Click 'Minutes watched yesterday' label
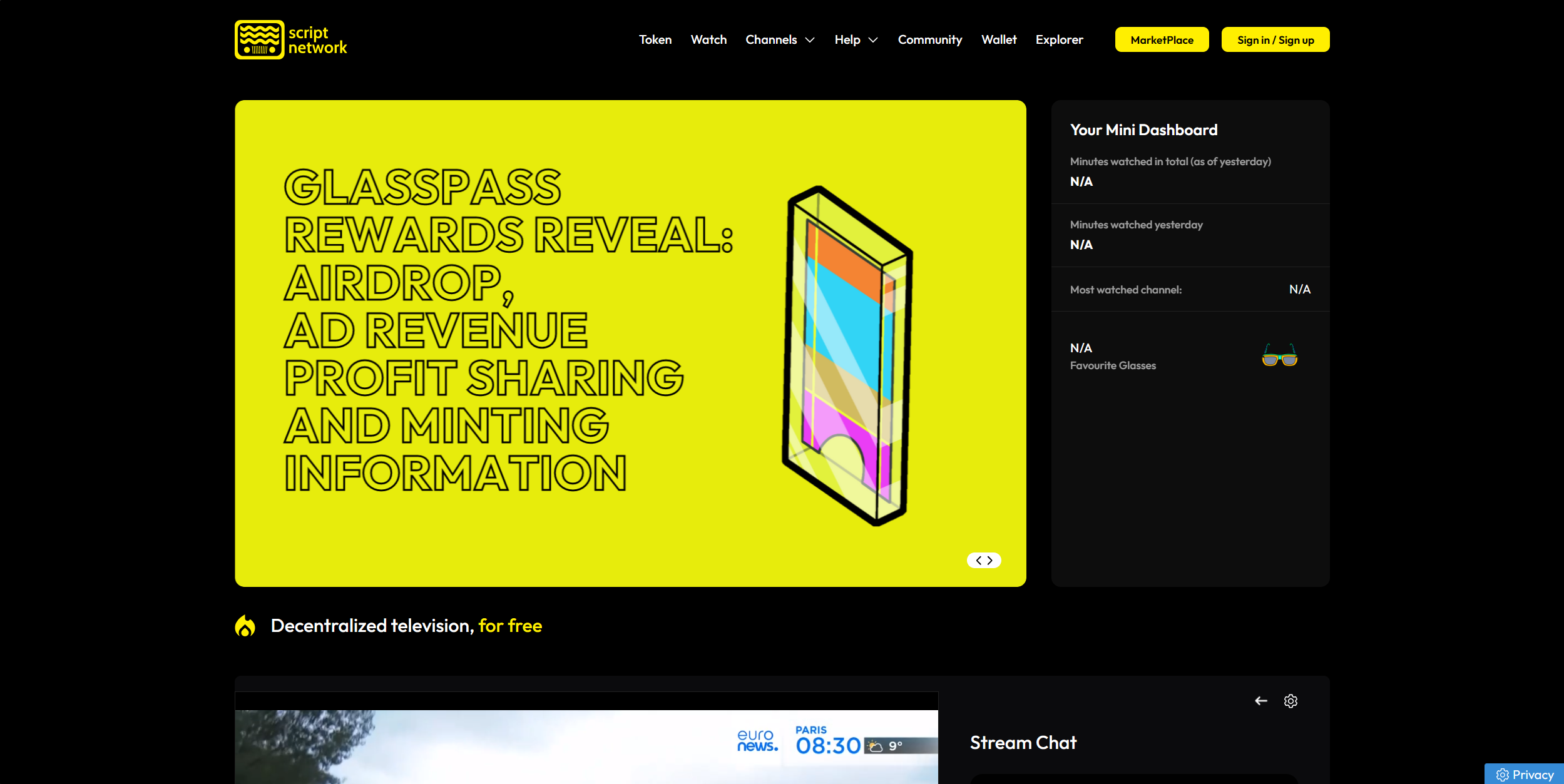Viewport: 1564px width, 784px height. coord(1136,225)
